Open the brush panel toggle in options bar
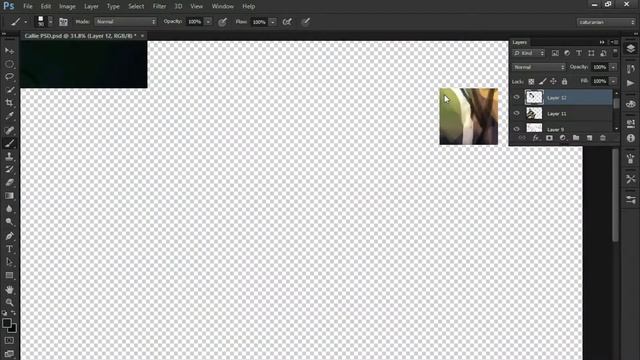 [63, 22]
